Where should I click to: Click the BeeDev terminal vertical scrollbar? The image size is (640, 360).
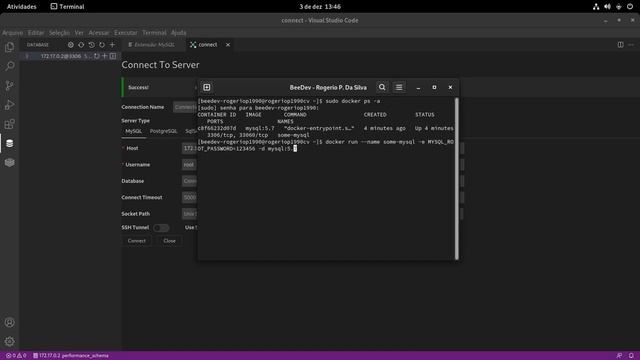(x=457, y=178)
